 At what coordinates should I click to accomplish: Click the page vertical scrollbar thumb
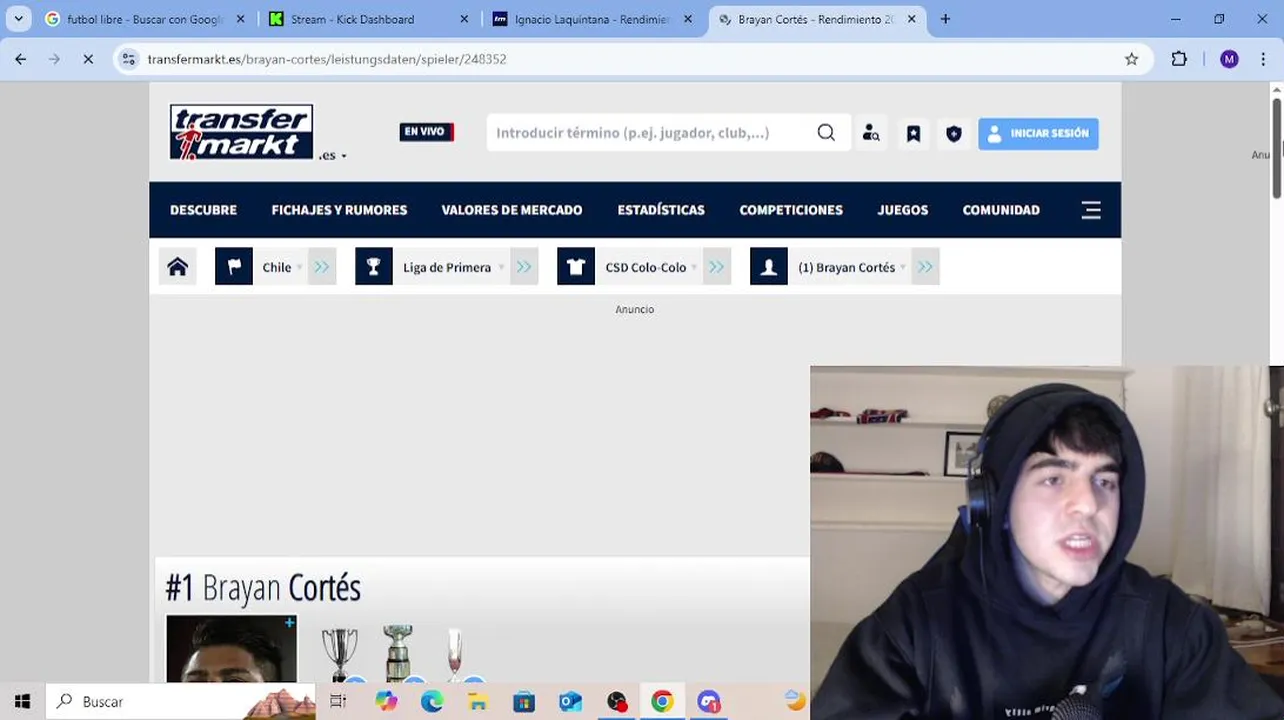click(x=1277, y=148)
